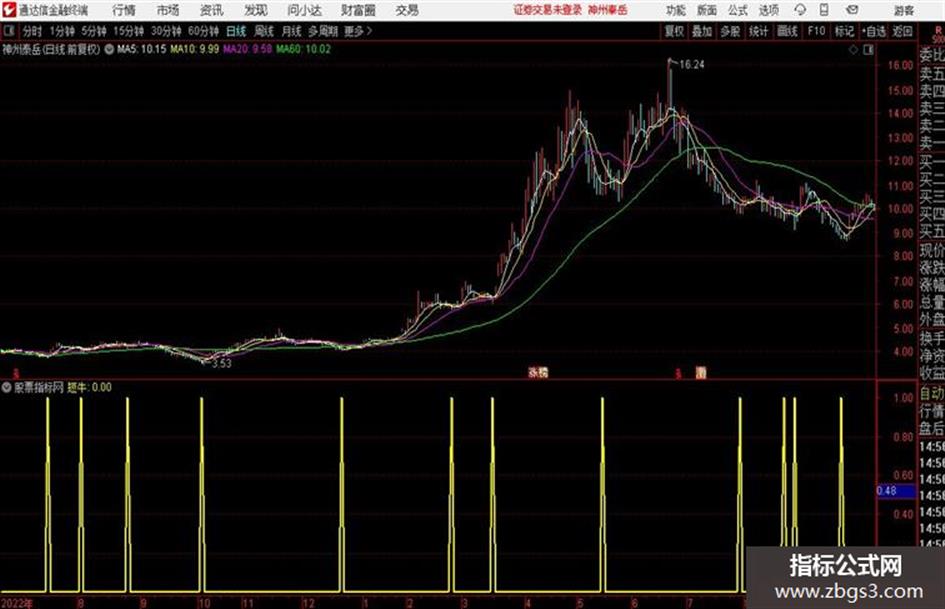
Task: Toggle the side panel icon at chart top right
Action: (x=868, y=50)
